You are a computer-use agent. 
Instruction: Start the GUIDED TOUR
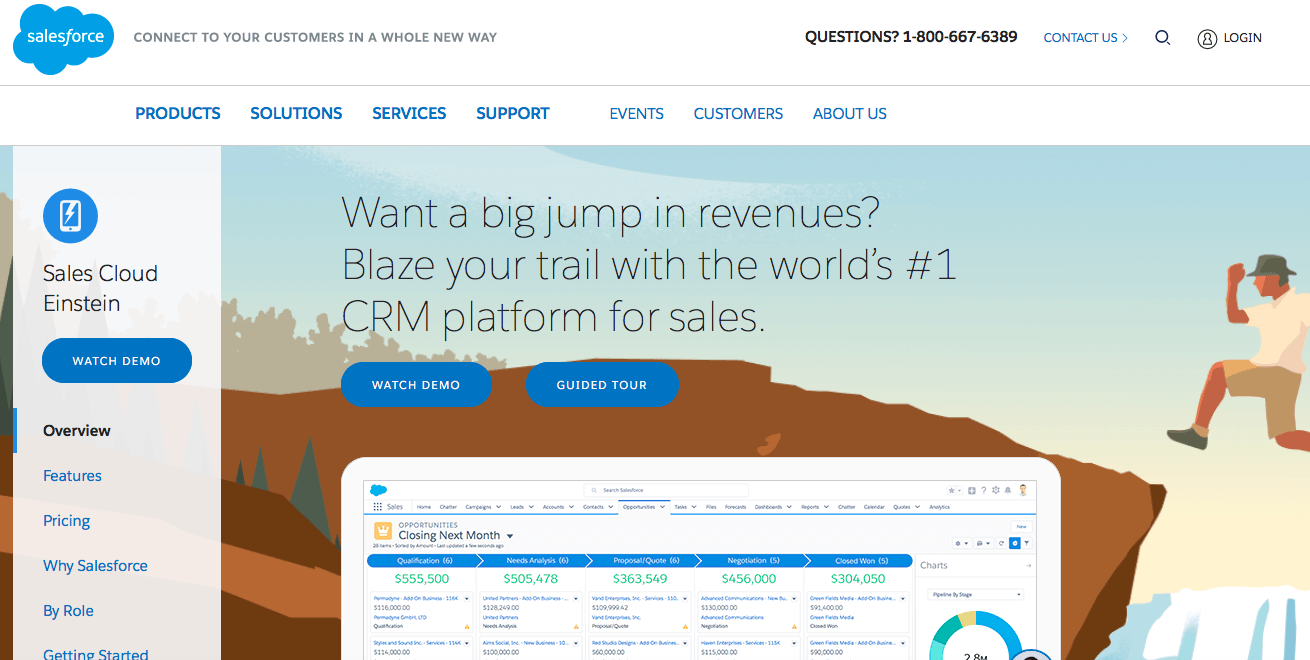click(602, 385)
